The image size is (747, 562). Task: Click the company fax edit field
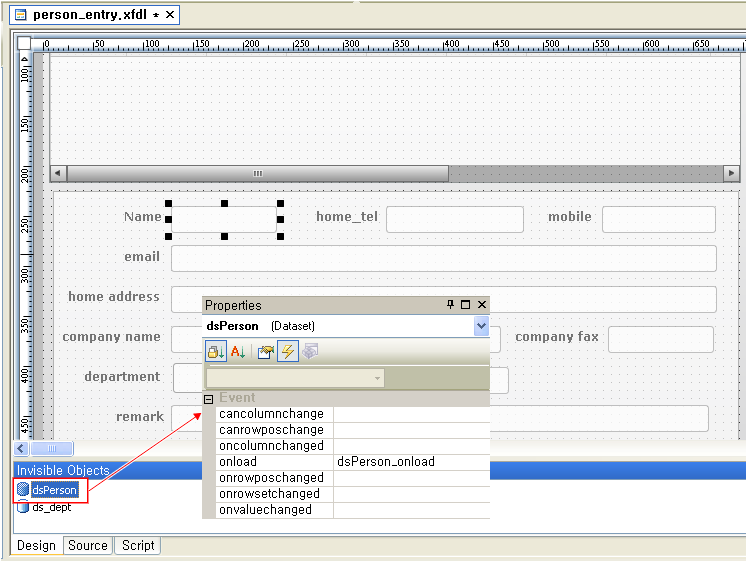point(661,340)
